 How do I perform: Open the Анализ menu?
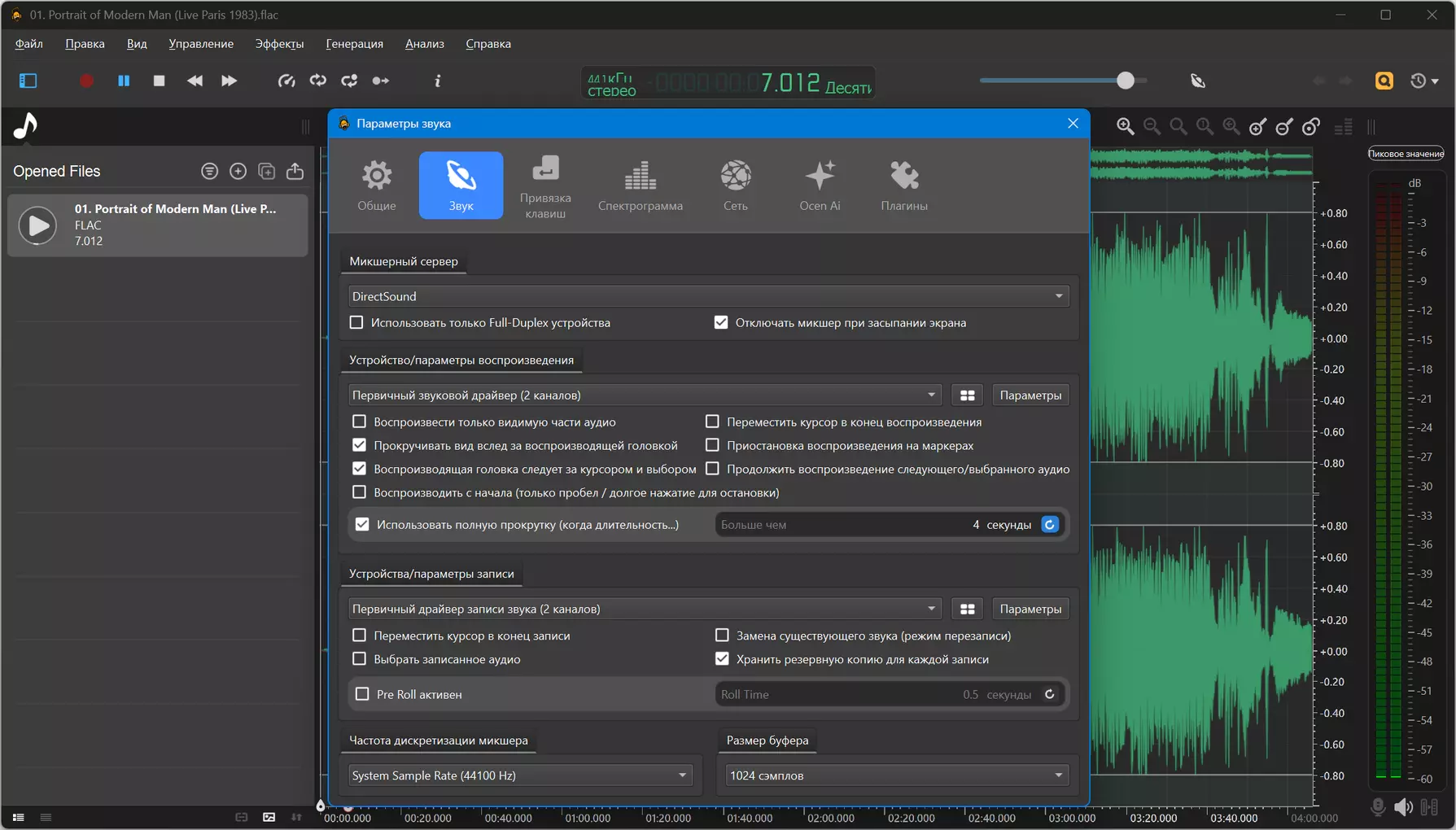[424, 44]
